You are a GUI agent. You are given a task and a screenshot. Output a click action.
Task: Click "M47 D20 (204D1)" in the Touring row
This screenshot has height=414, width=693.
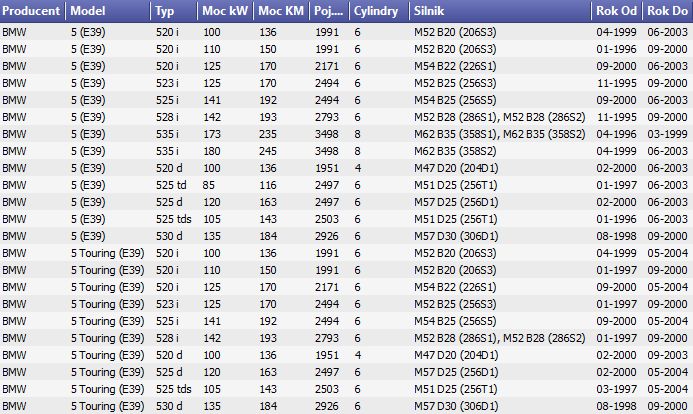pos(456,355)
